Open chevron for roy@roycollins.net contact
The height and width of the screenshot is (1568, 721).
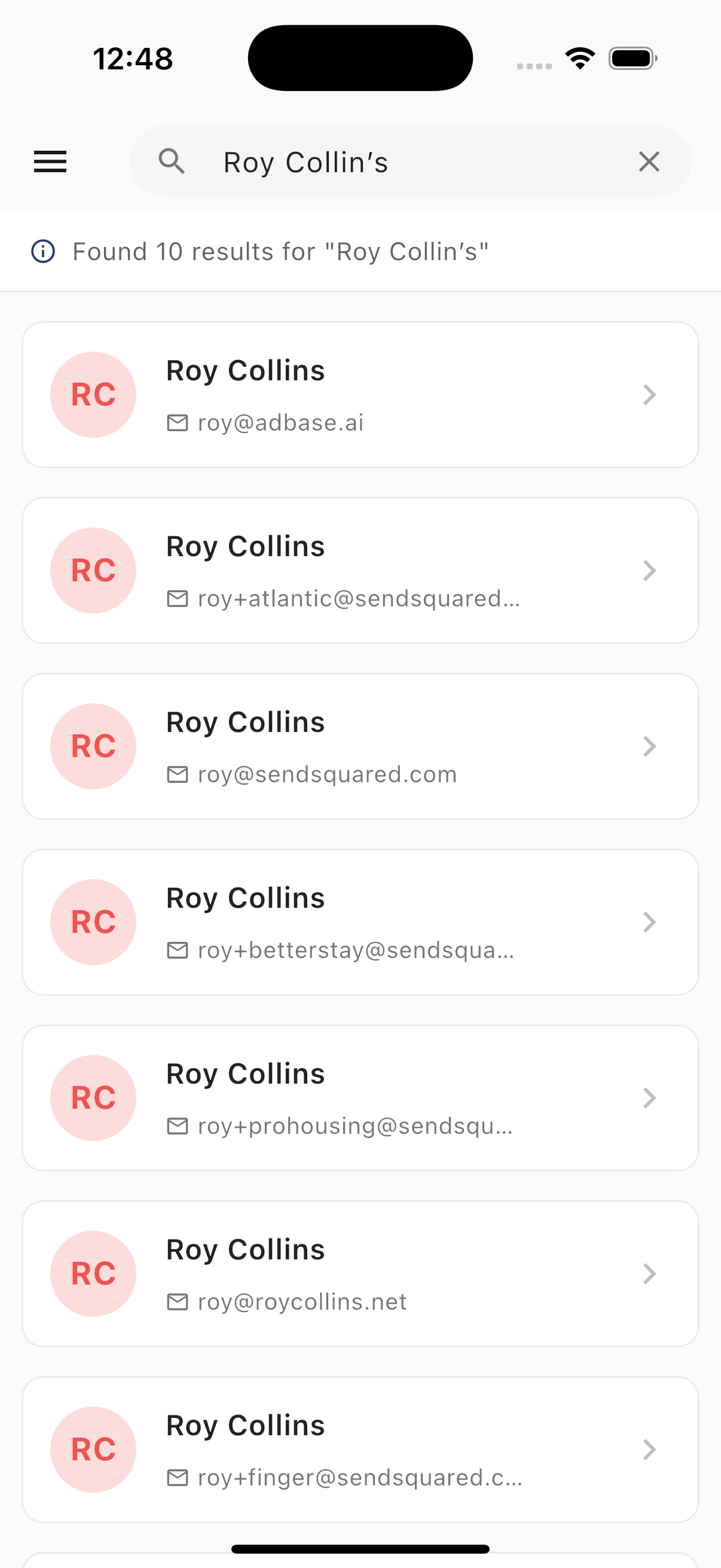coord(649,1273)
